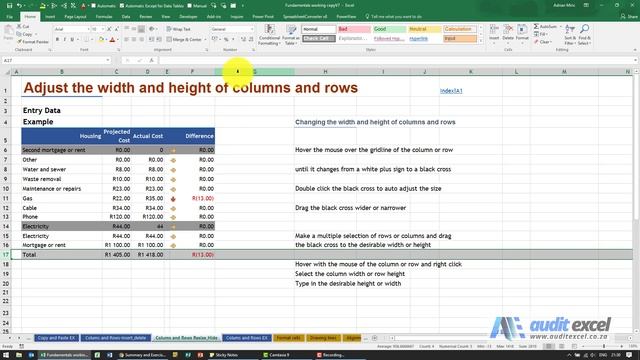Open Conditional Formatting menu
640x360 pixels.
[269, 35]
